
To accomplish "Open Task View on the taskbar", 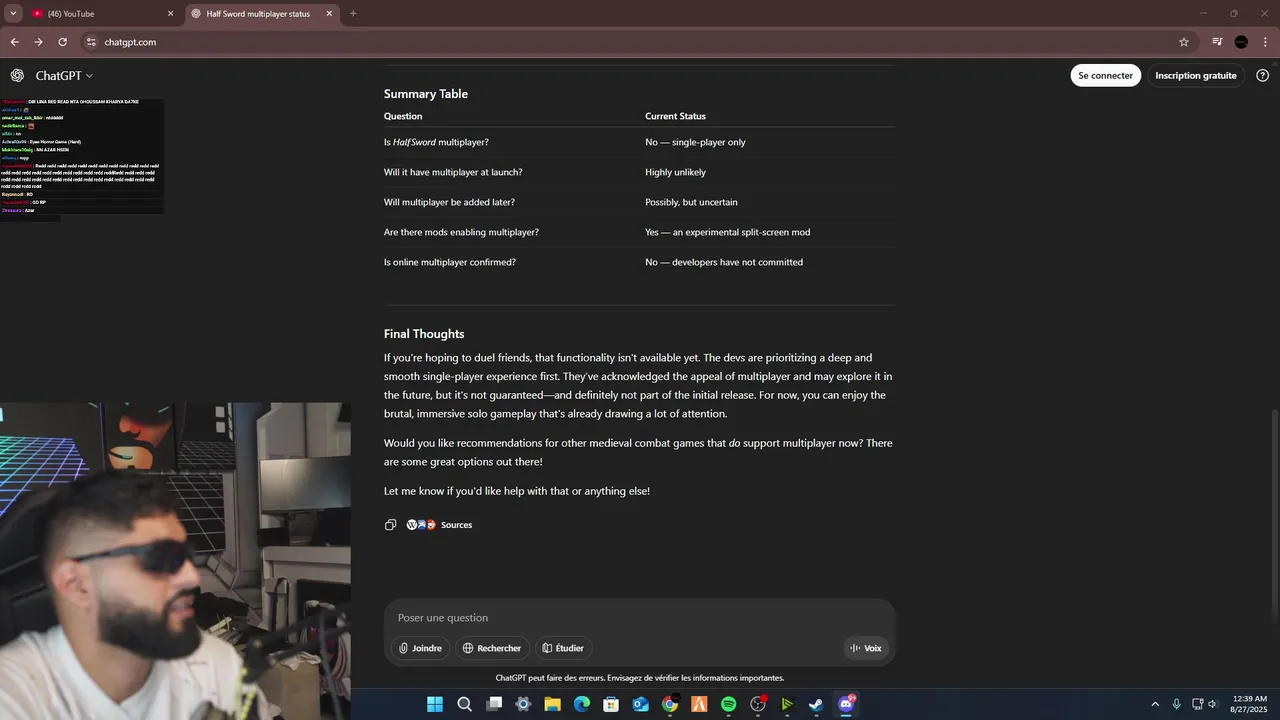I will coord(494,704).
